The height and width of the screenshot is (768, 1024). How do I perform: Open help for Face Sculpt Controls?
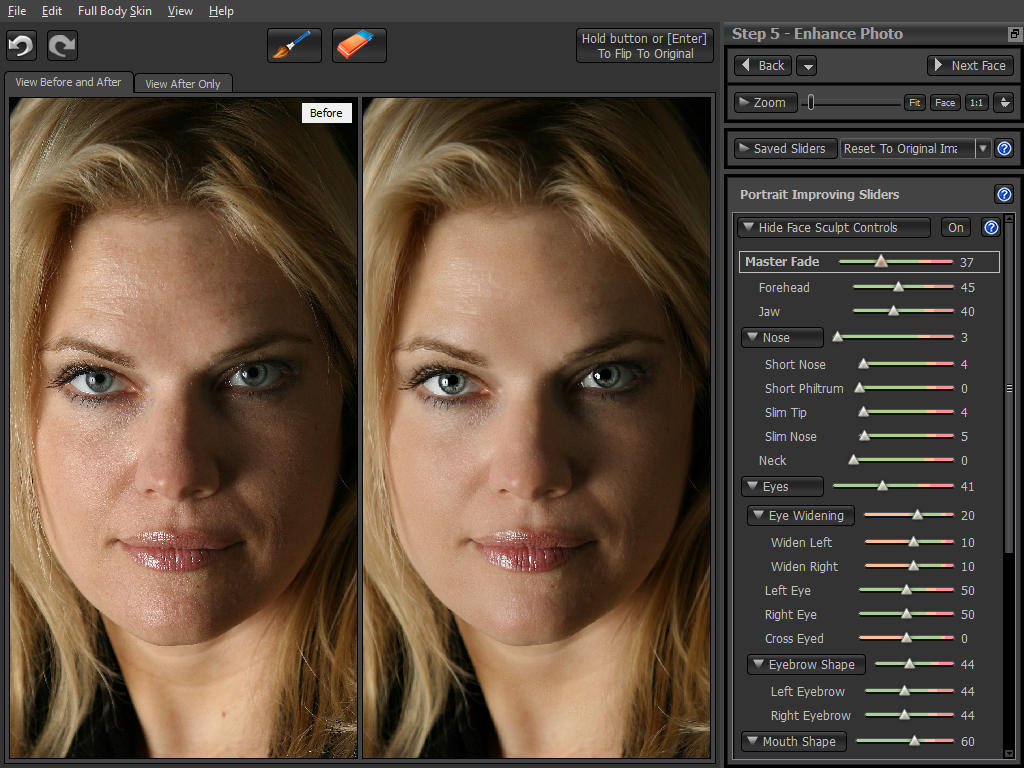click(991, 228)
